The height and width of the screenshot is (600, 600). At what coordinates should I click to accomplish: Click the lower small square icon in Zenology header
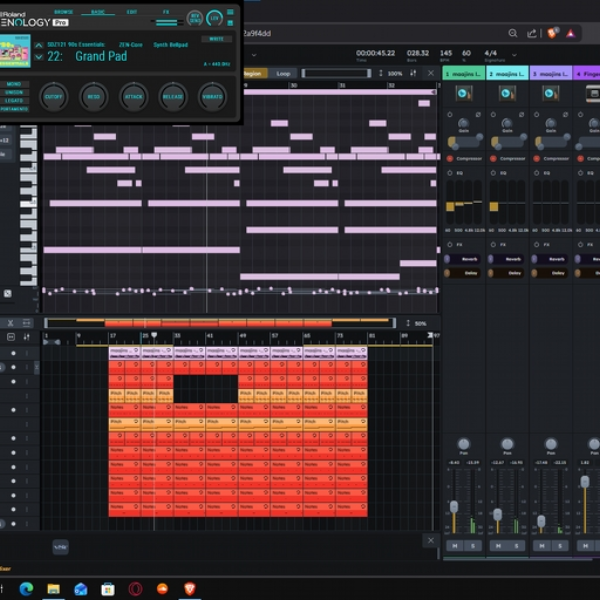click(230, 23)
